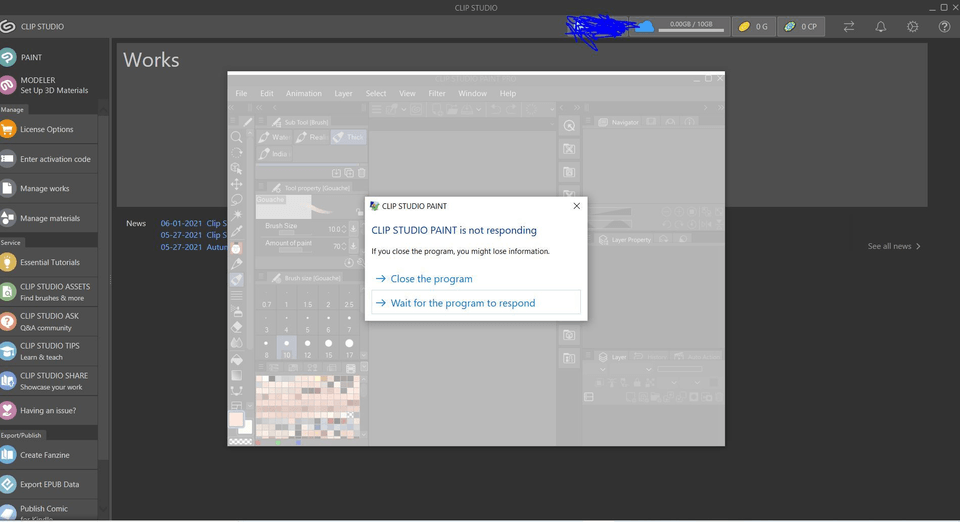
Task: Open Export EPUB Data
Action: 49,484
